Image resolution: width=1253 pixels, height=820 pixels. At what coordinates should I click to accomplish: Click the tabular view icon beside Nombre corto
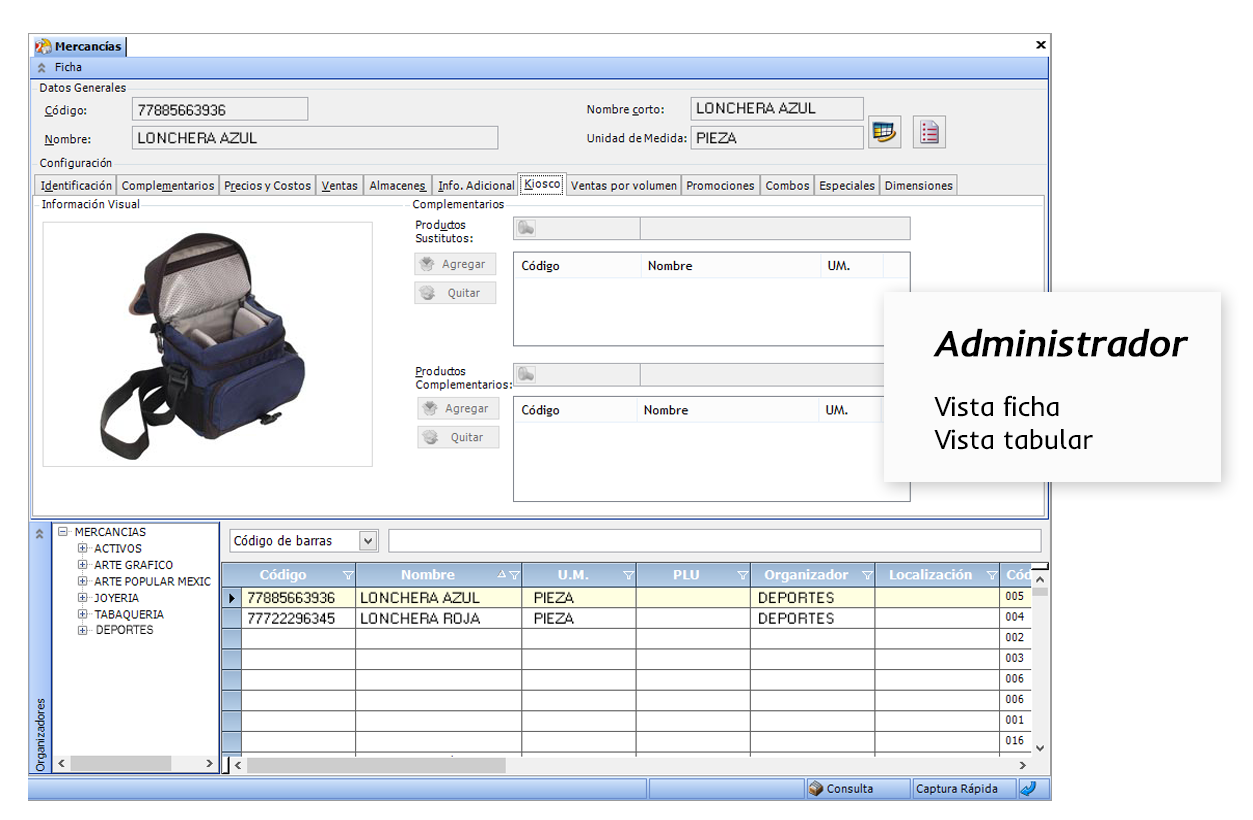(883, 132)
